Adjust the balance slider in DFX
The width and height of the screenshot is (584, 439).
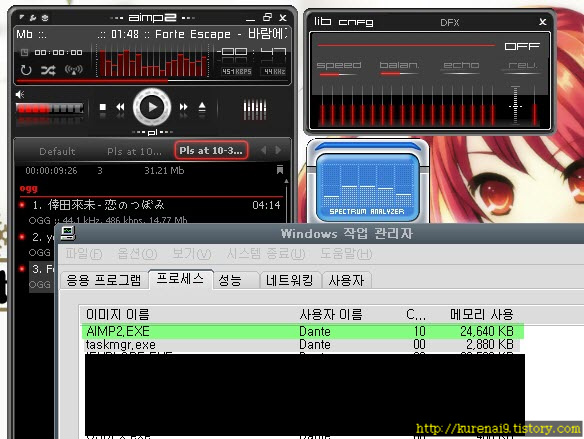(400, 74)
